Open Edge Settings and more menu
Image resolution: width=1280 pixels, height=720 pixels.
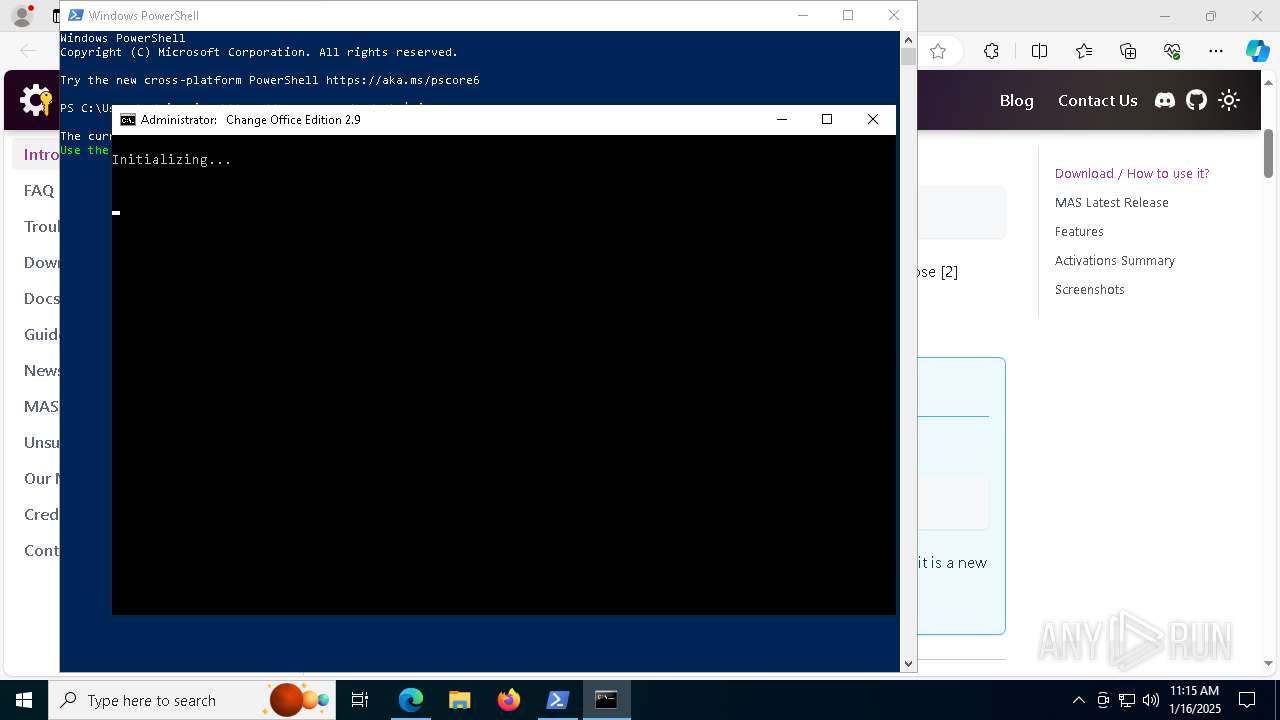(x=1216, y=51)
